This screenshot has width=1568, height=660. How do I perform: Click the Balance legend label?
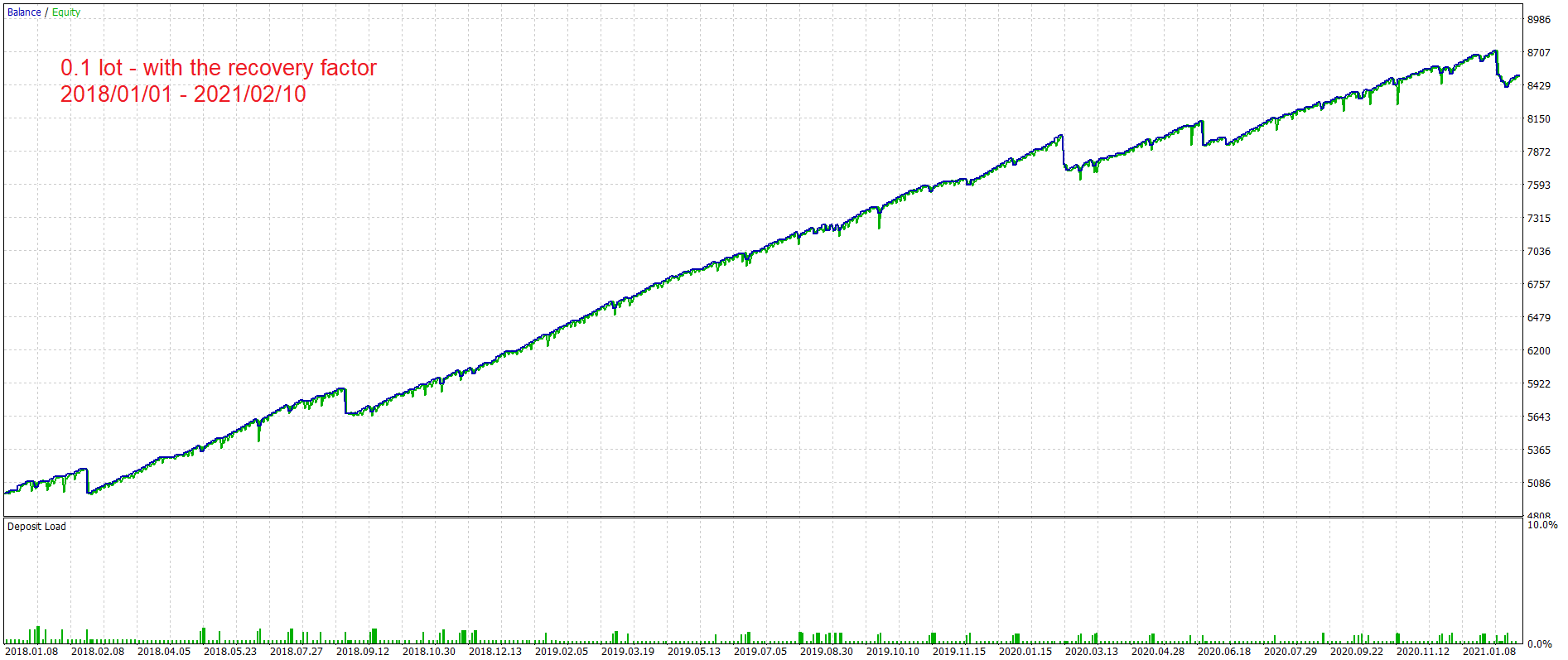tap(24, 12)
